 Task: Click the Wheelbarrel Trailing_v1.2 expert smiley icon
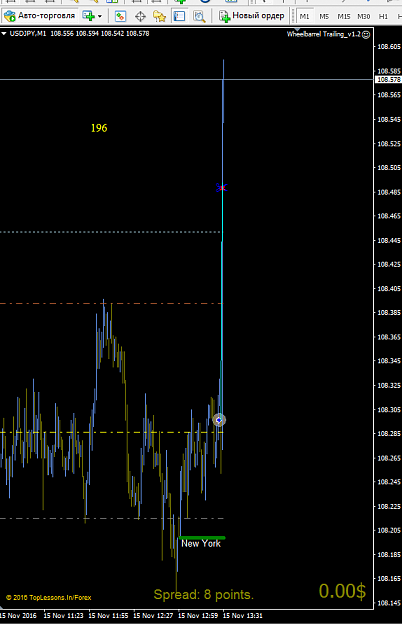[x=366, y=35]
